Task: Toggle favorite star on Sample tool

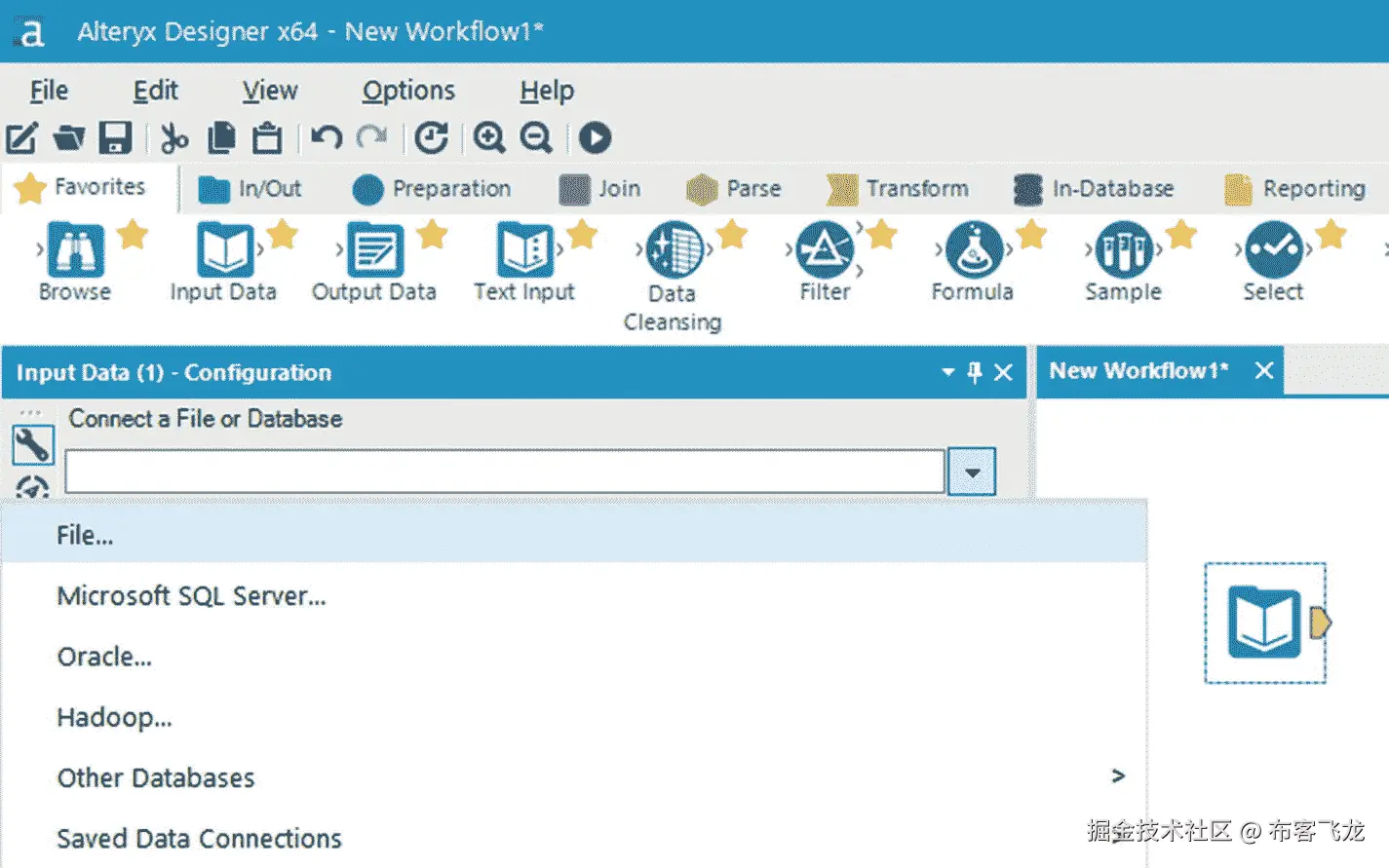Action: coord(1180,235)
